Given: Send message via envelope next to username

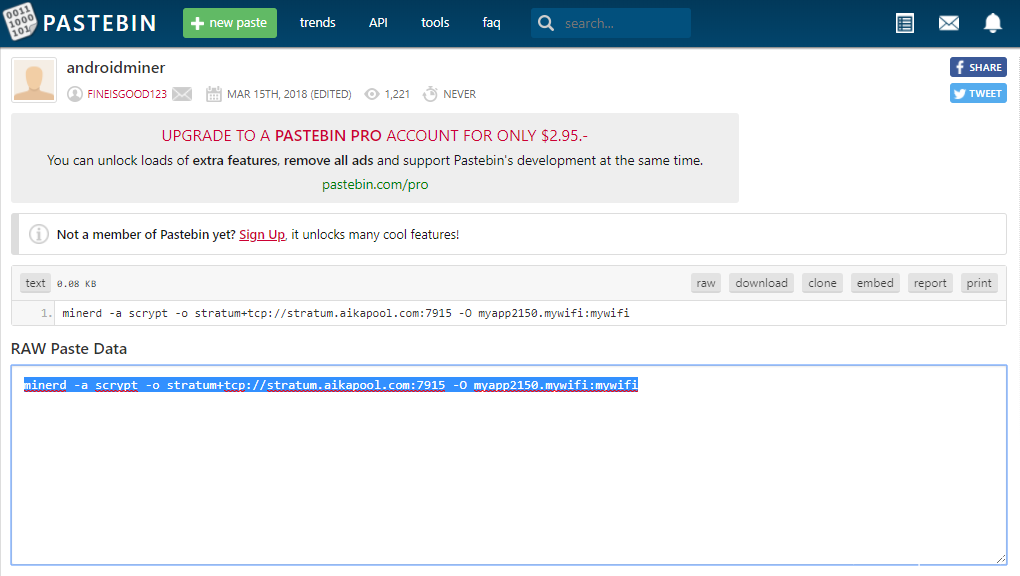Looking at the screenshot, I should (x=182, y=94).
